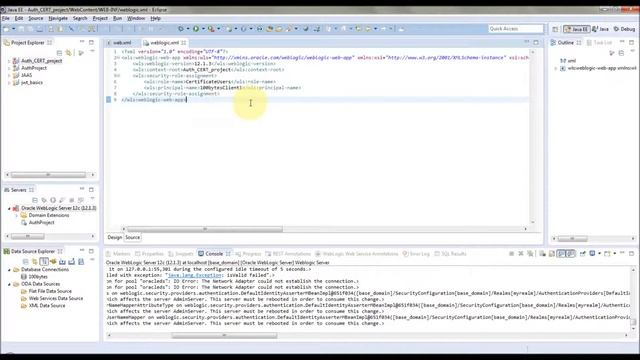Collapse the Oracle WebLogic Server 12c node
The image size is (640, 360).
click(x=9, y=208)
